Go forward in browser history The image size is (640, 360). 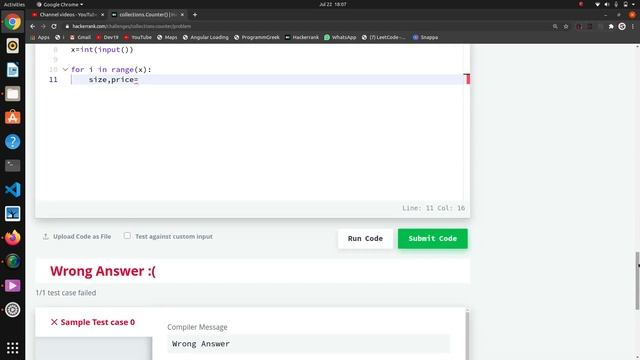[43, 26]
